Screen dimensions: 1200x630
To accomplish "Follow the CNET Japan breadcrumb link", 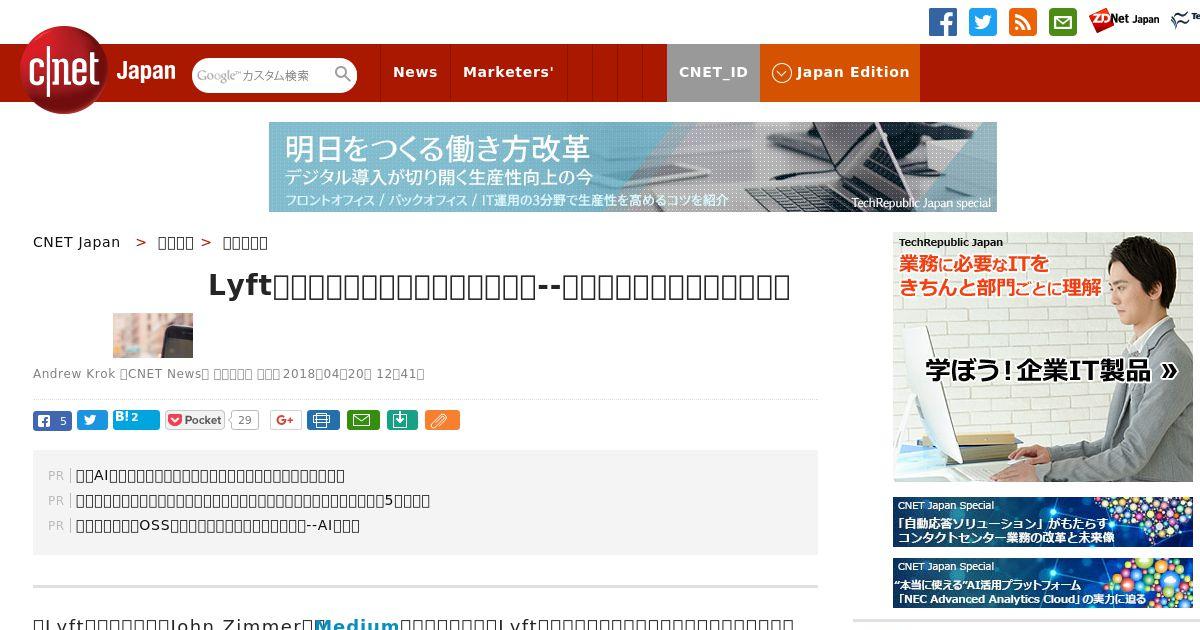I will (77, 242).
